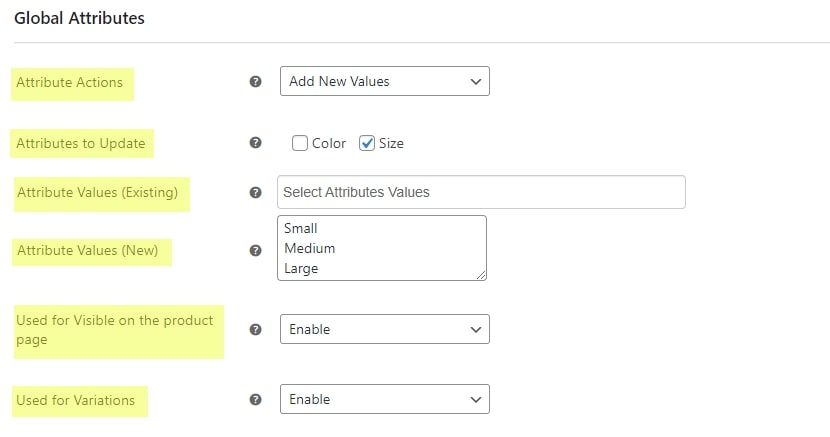Click the Size checkbox label text
830x437 pixels.
click(391, 143)
